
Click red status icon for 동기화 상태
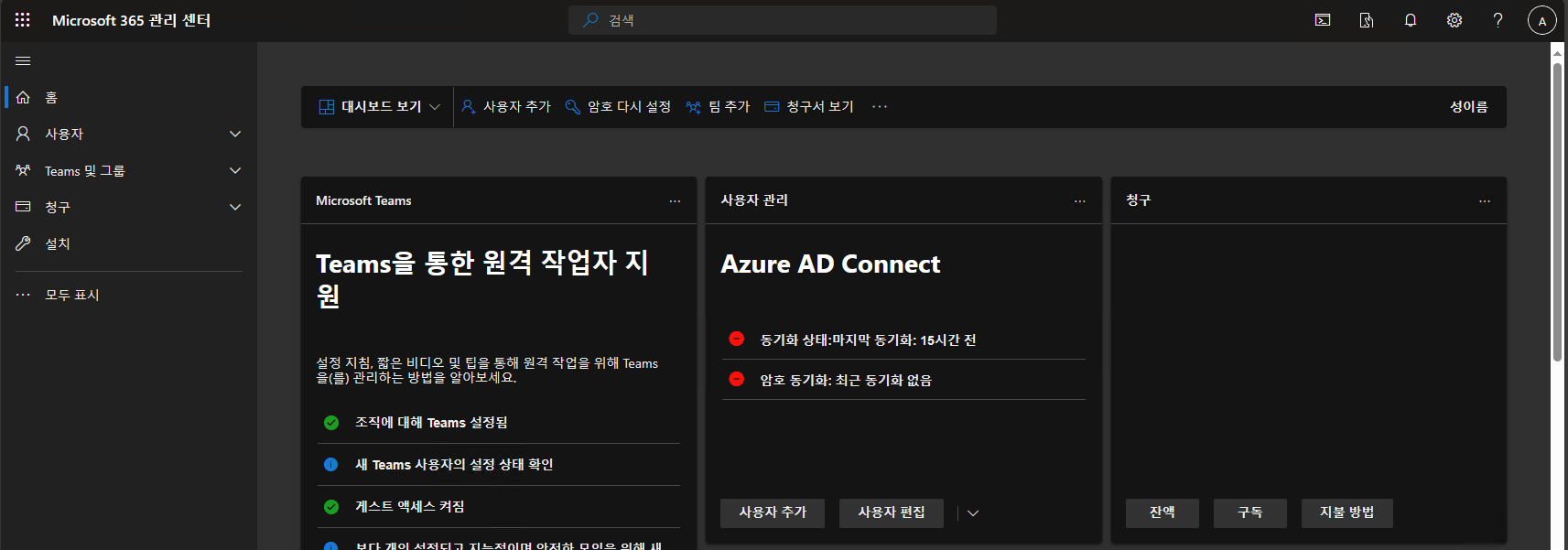736,339
